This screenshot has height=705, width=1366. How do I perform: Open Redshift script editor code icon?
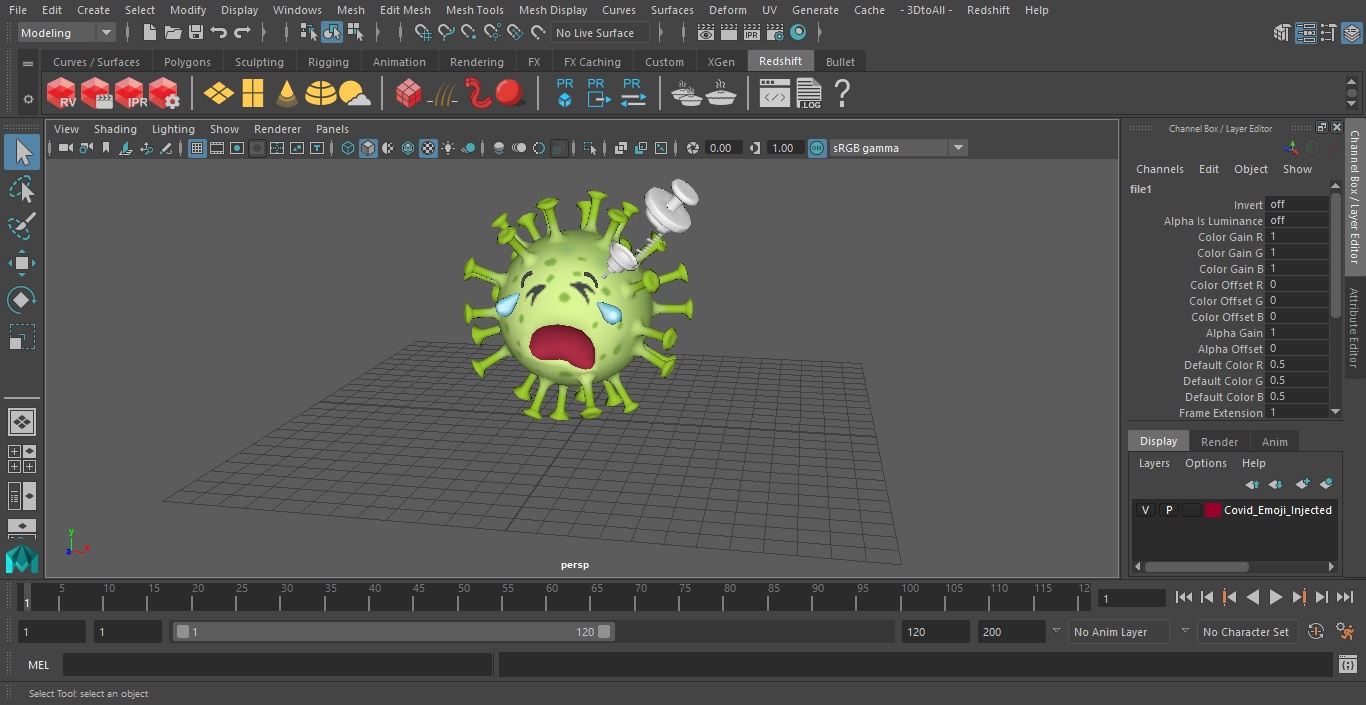pyautogui.click(x=775, y=94)
